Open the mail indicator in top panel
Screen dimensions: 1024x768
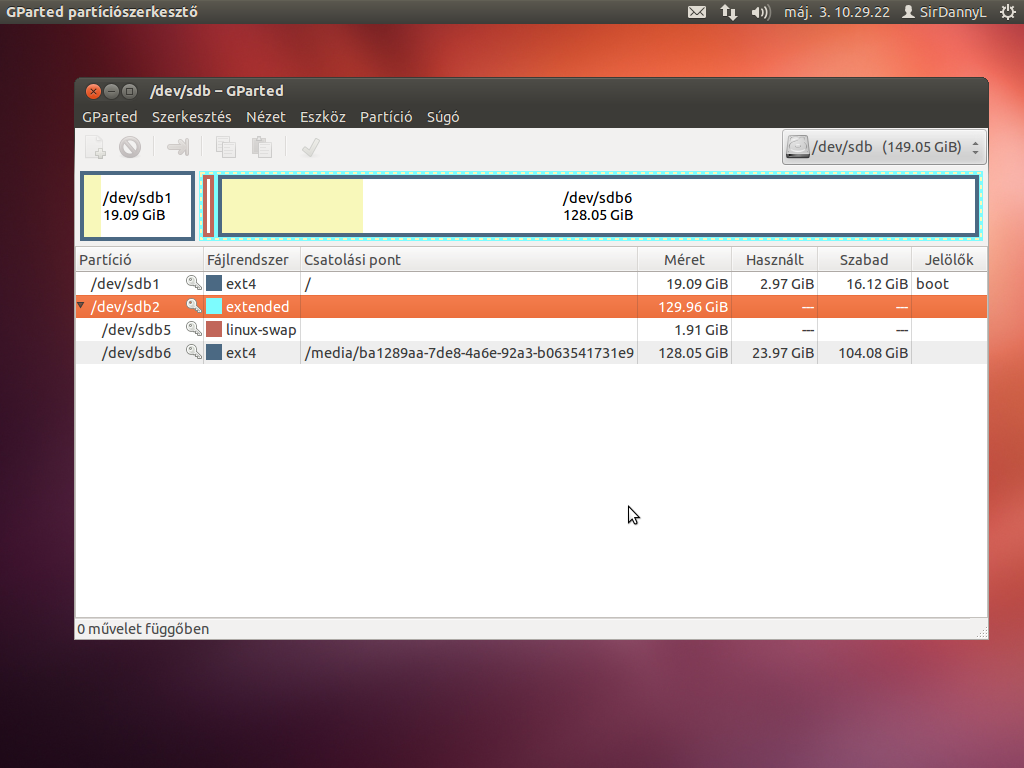point(697,12)
